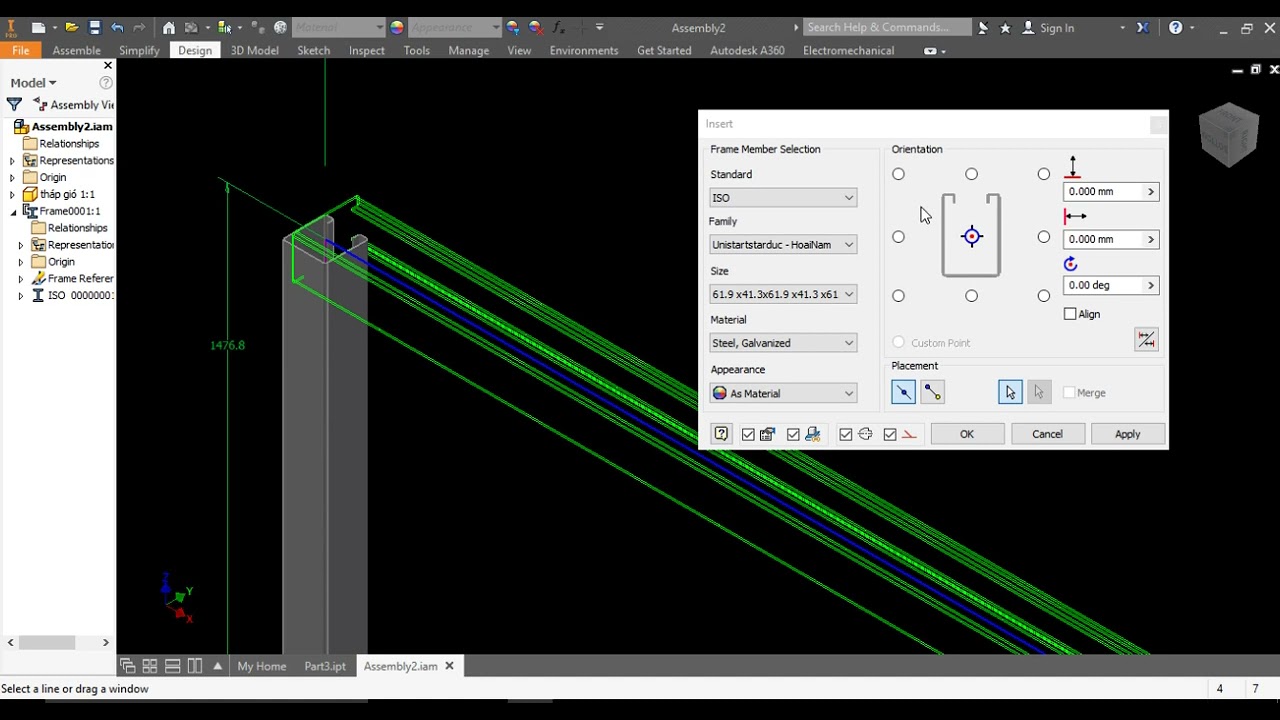1280x720 pixels.
Task: Open the Environments ribbon tab
Action: 584,50
